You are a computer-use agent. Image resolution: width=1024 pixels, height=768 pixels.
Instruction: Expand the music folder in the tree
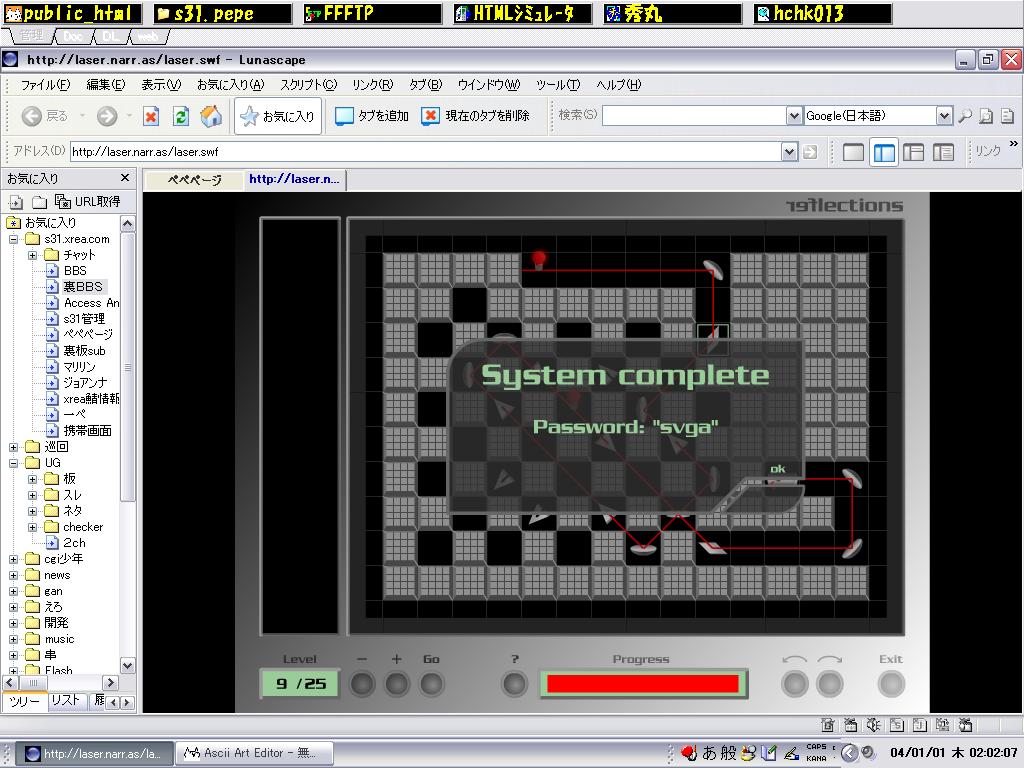coord(13,639)
